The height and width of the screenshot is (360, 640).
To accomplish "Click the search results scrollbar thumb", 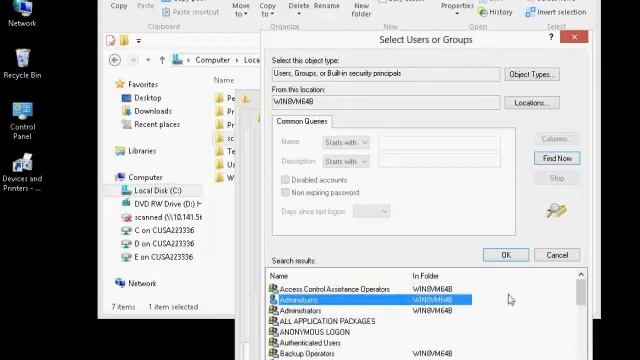I will (581, 293).
